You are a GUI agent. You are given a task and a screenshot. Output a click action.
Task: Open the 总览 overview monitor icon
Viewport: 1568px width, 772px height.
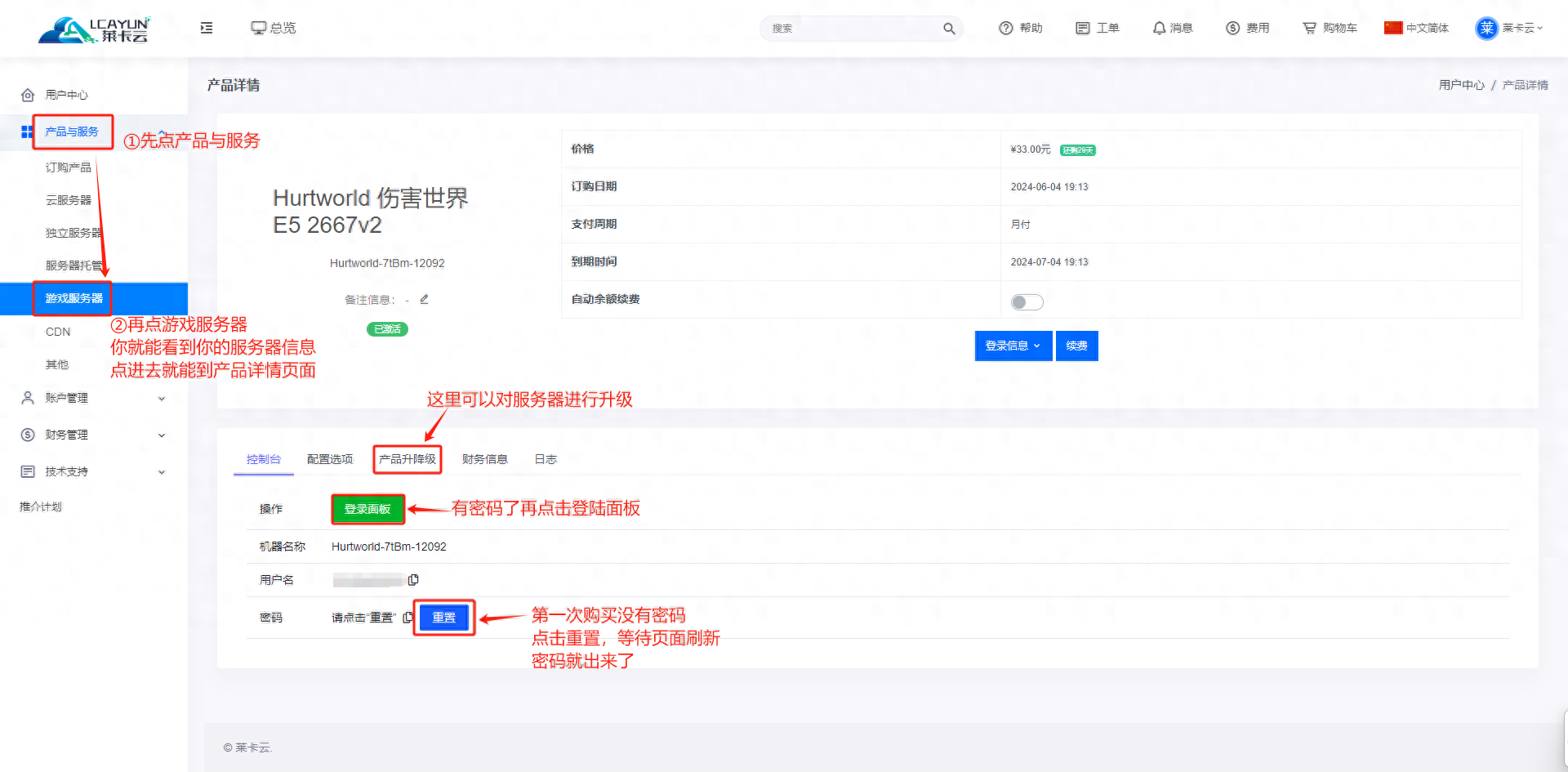click(x=259, y=28)
